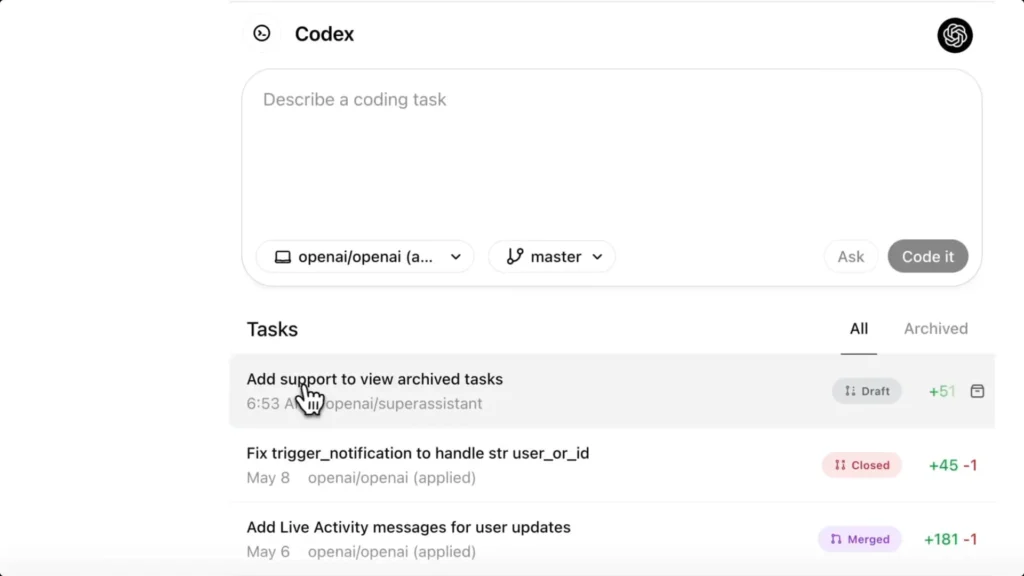
Task: Click the May 6 date text
Action: click(x=268, y=552)
